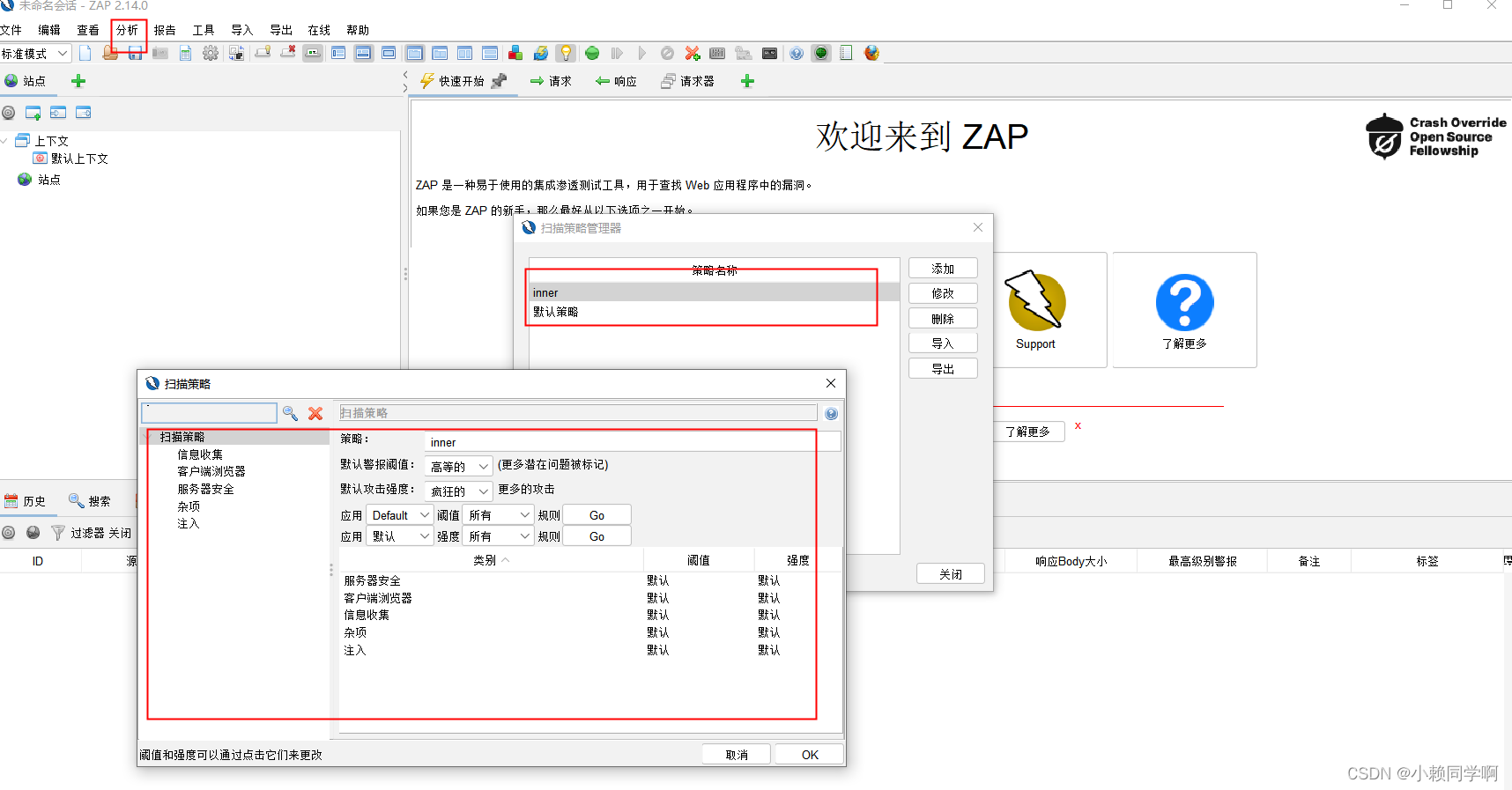Switch to the 搜索 tab
This screenshot has height=790, width=1512.
click(90, 501)
